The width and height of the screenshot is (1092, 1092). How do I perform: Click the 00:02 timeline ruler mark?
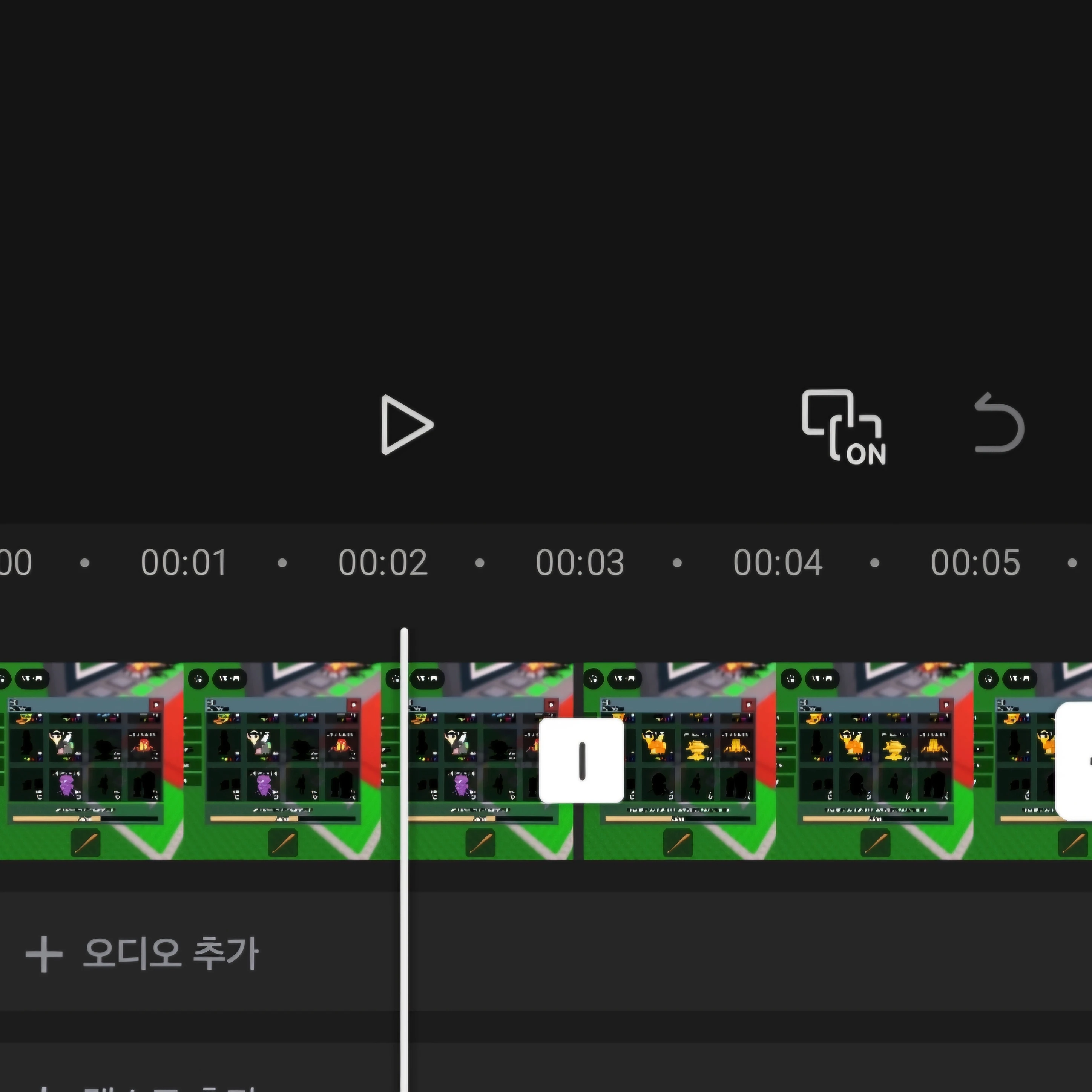tap(383, 562)
